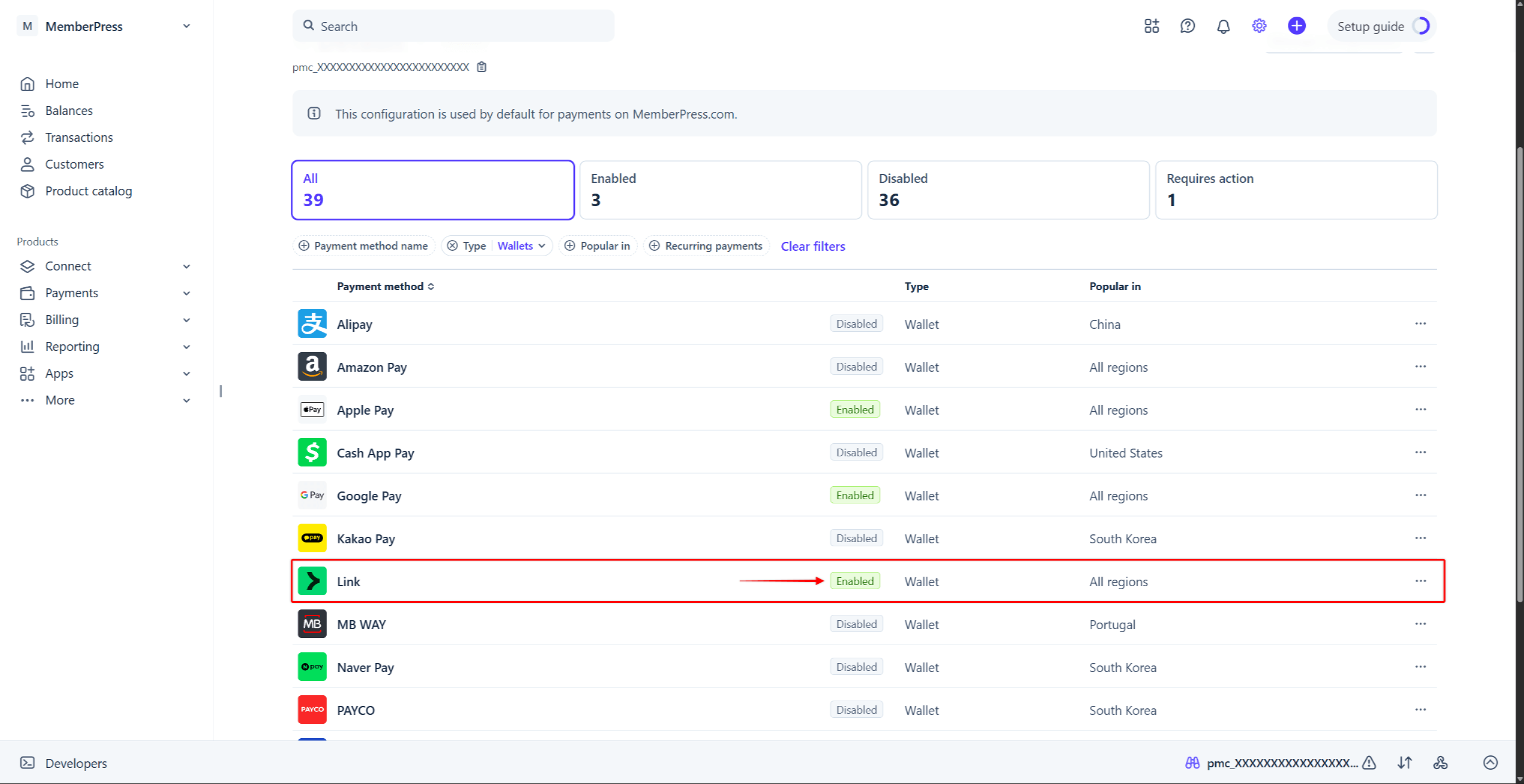Copy the pmc configuration ID
The width and height of the screenshot is (1524, 784).
tap(482, 67)
